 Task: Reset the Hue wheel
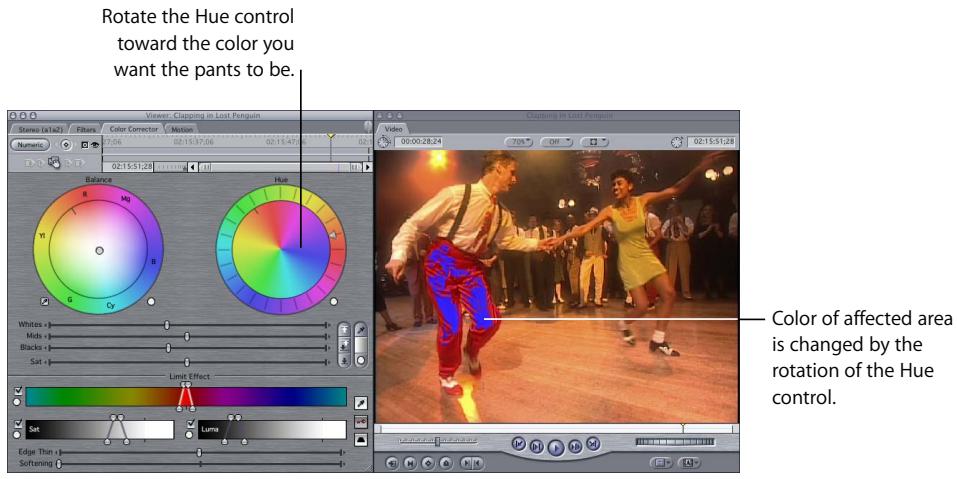point(334,301)
